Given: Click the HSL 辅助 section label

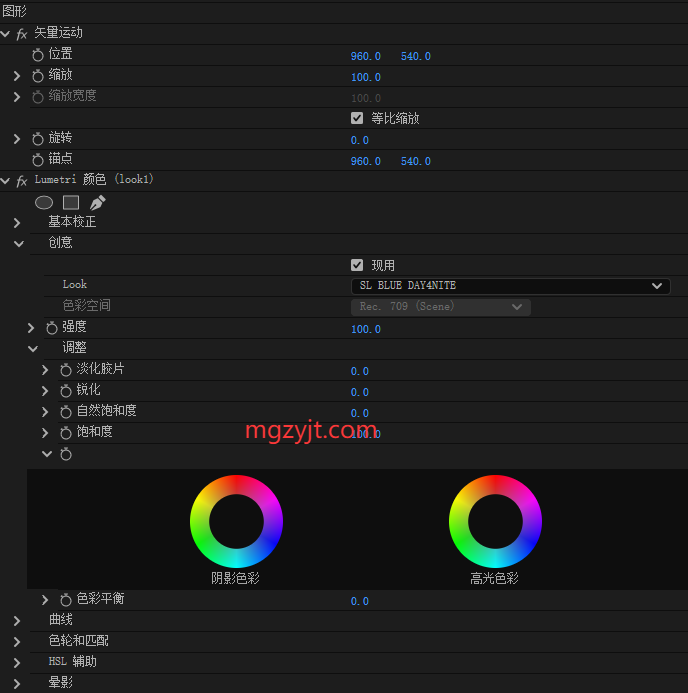Looking at the screenshot, I should point(72,662).
